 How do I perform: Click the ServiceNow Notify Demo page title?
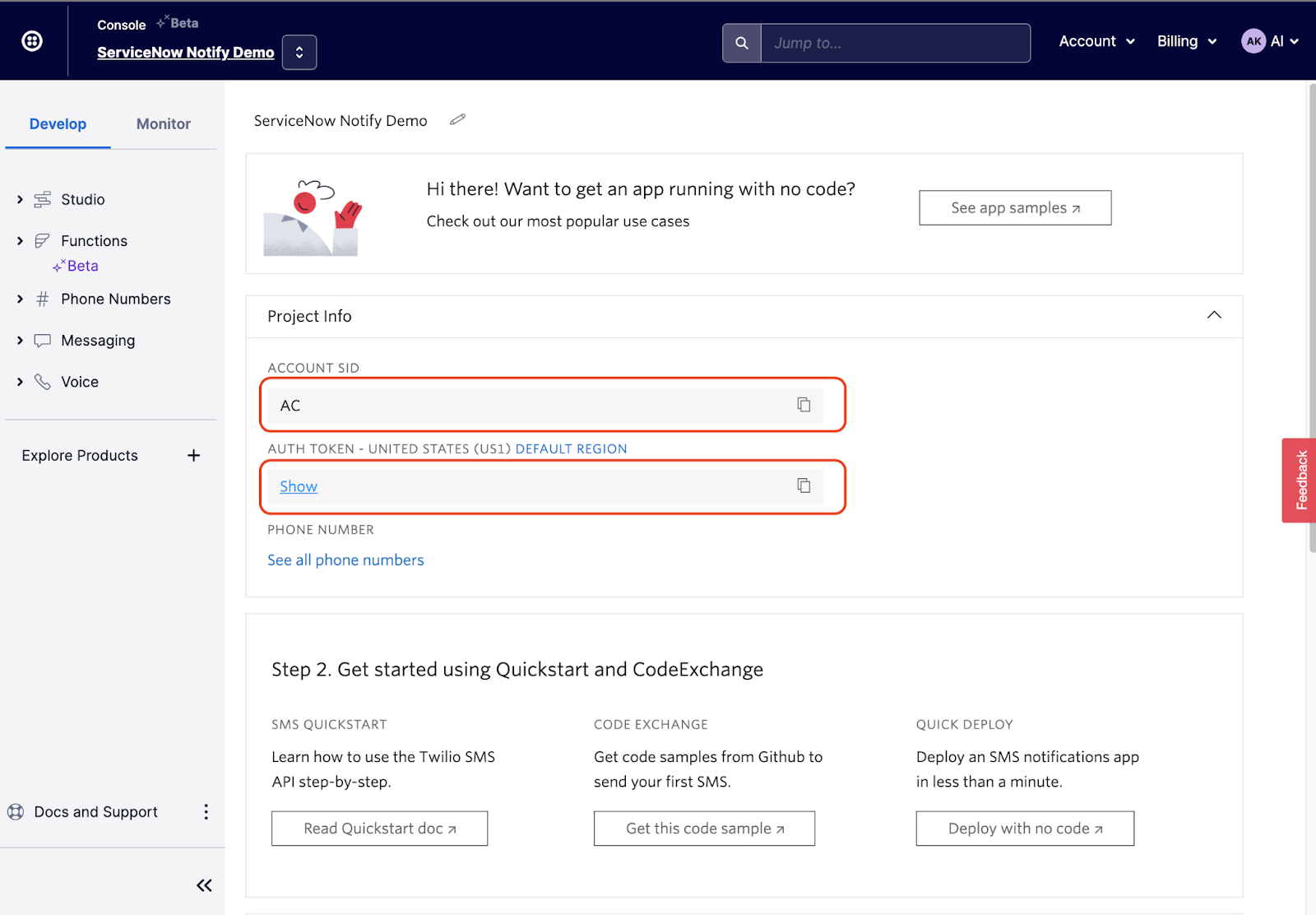[341, 121]
